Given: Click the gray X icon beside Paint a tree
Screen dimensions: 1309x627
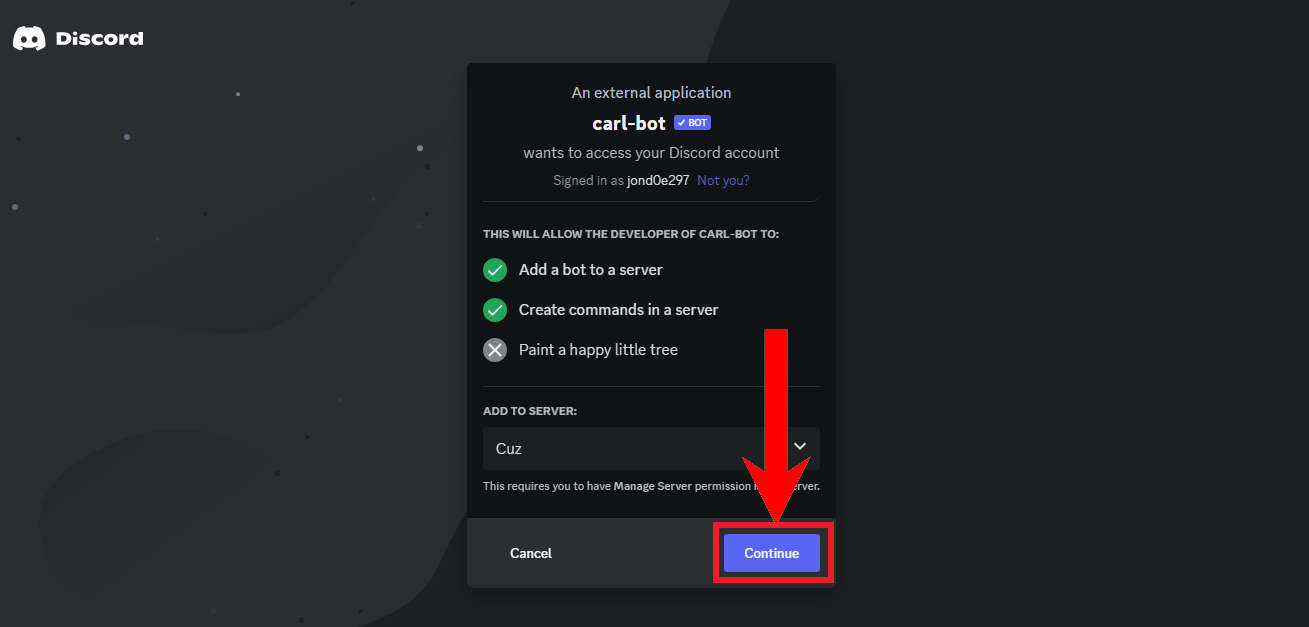Looking at the screenshot, I should click(x=495, y=350).
